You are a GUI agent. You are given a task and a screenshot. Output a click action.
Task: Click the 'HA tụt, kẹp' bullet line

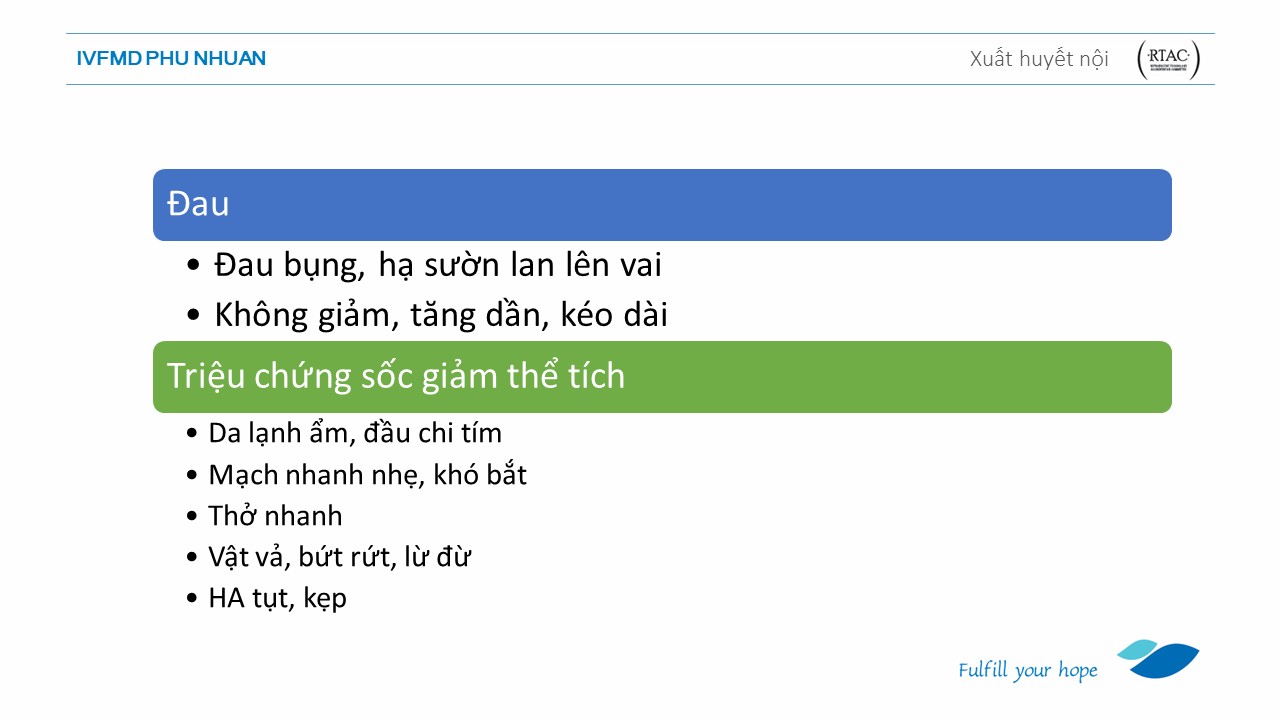pos(277,599)
